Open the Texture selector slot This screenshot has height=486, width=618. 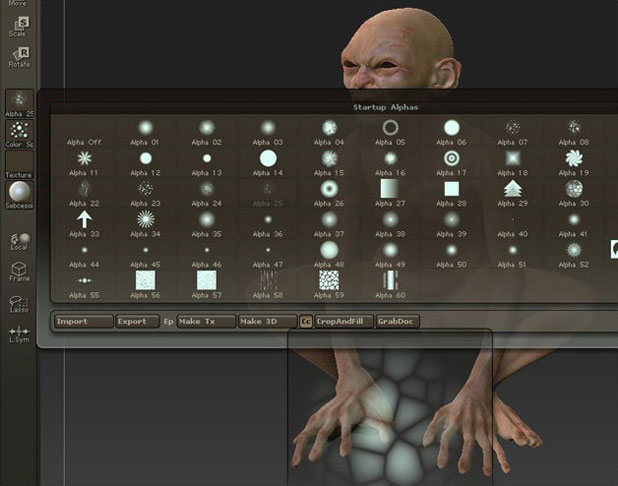click(19, 164)
